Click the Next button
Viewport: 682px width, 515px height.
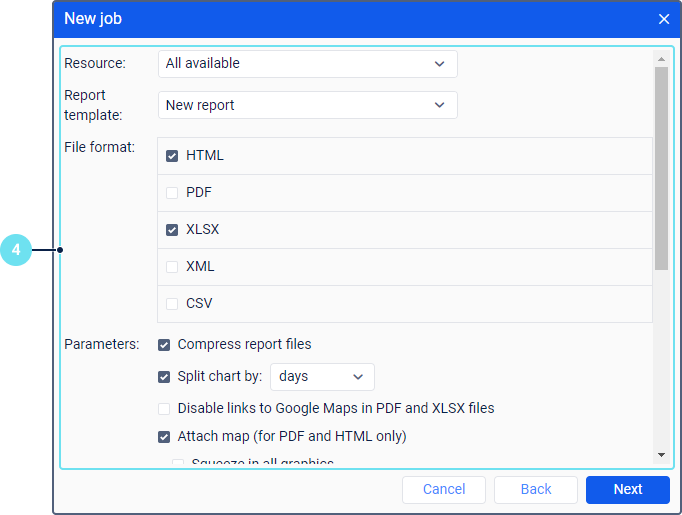tap(628, 490)
